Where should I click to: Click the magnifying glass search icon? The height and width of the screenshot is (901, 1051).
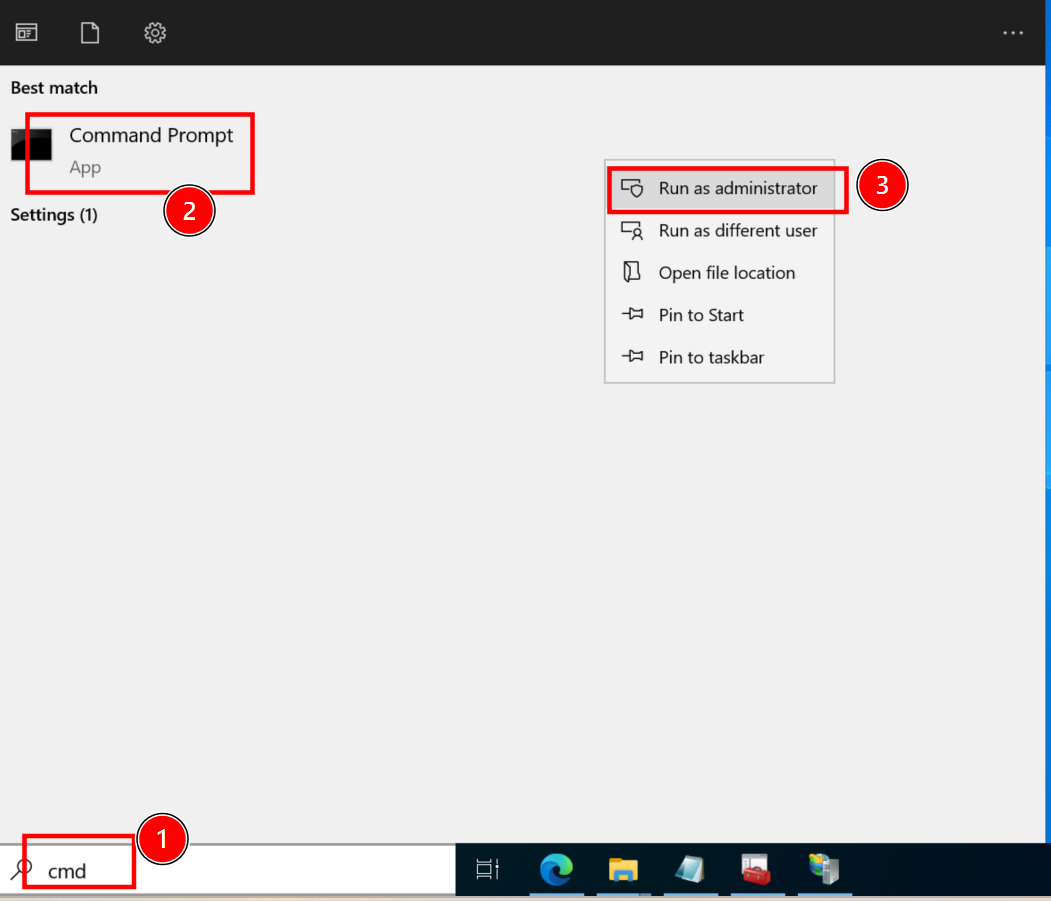pos(21,870)
